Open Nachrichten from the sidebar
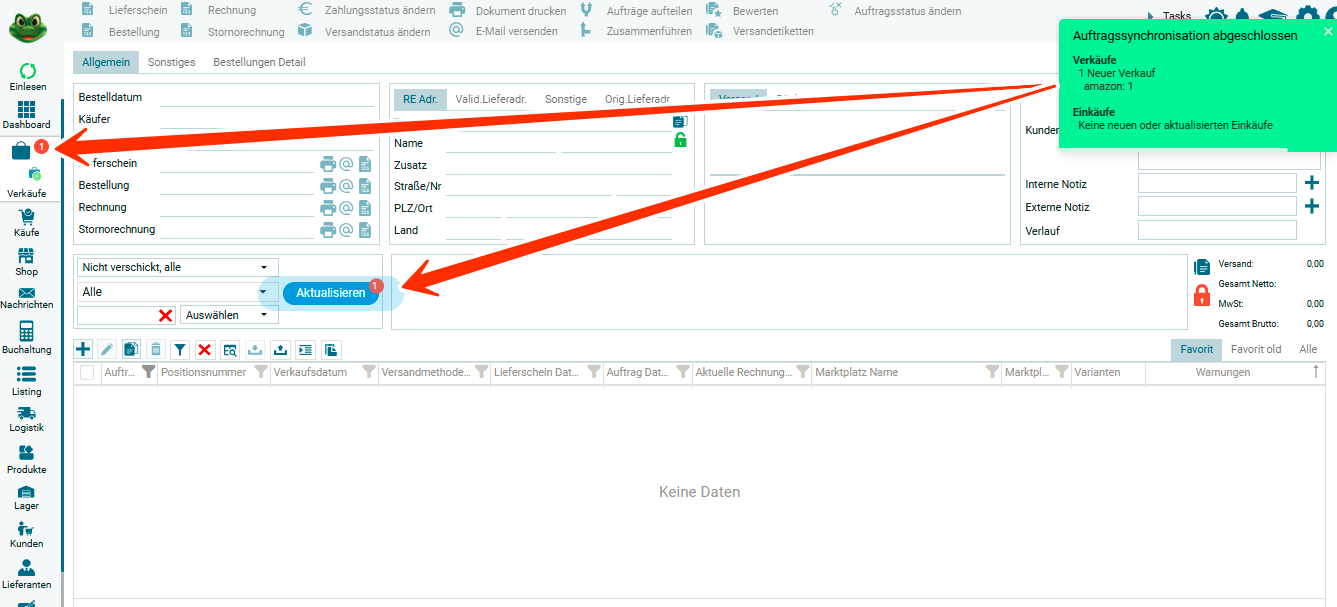 coord(27,294)
